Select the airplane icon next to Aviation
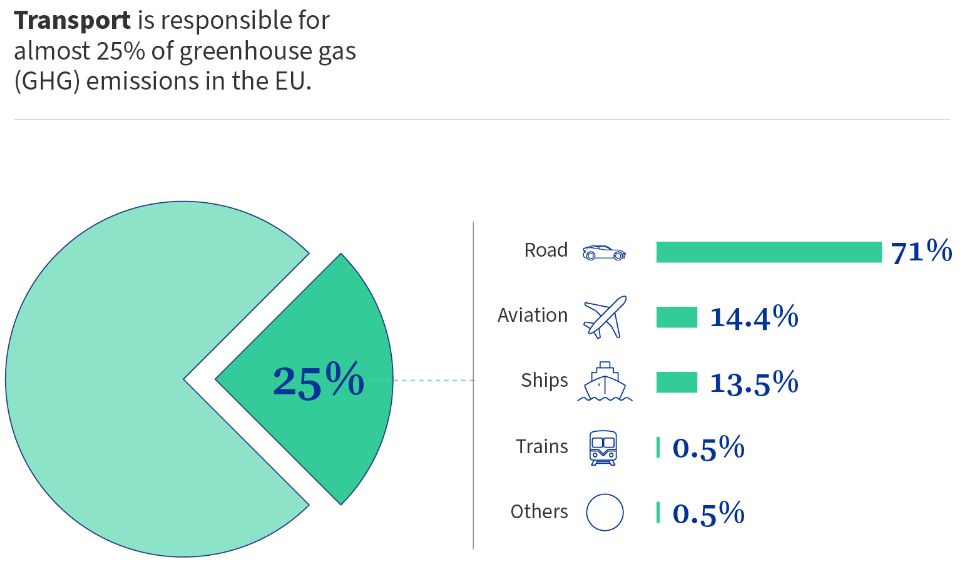965x565 pixels. [x=605, y=317]
